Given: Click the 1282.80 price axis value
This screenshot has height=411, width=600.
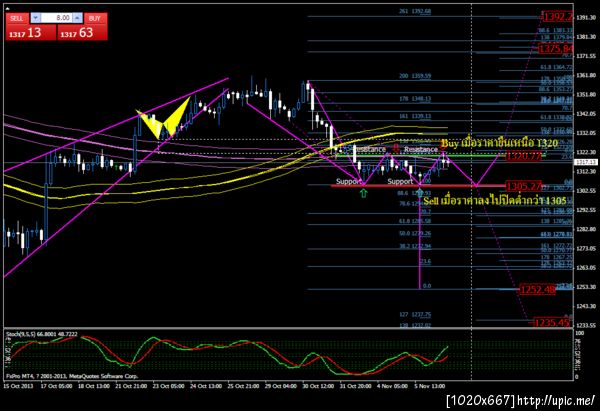Looking at the screenshot, I should [586, 229].
